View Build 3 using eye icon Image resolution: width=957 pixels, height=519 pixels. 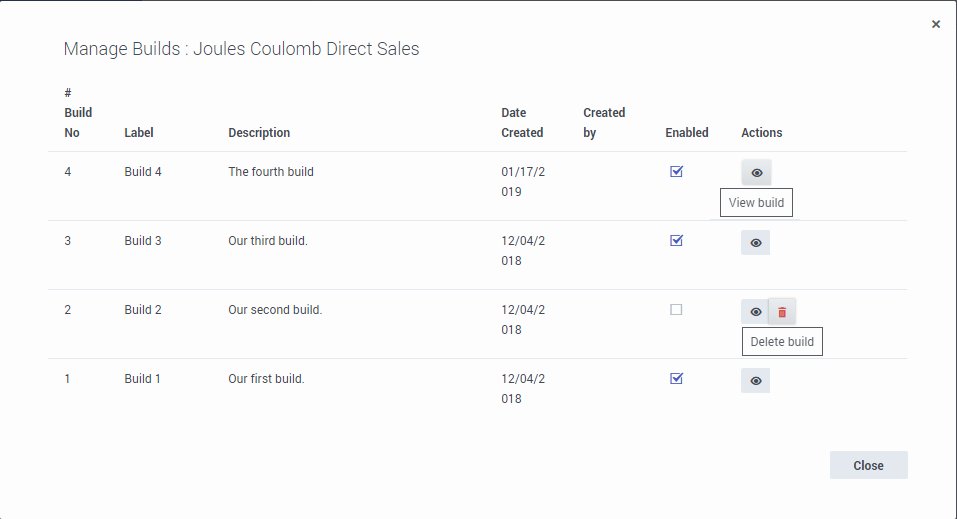[x=755, y=242]
